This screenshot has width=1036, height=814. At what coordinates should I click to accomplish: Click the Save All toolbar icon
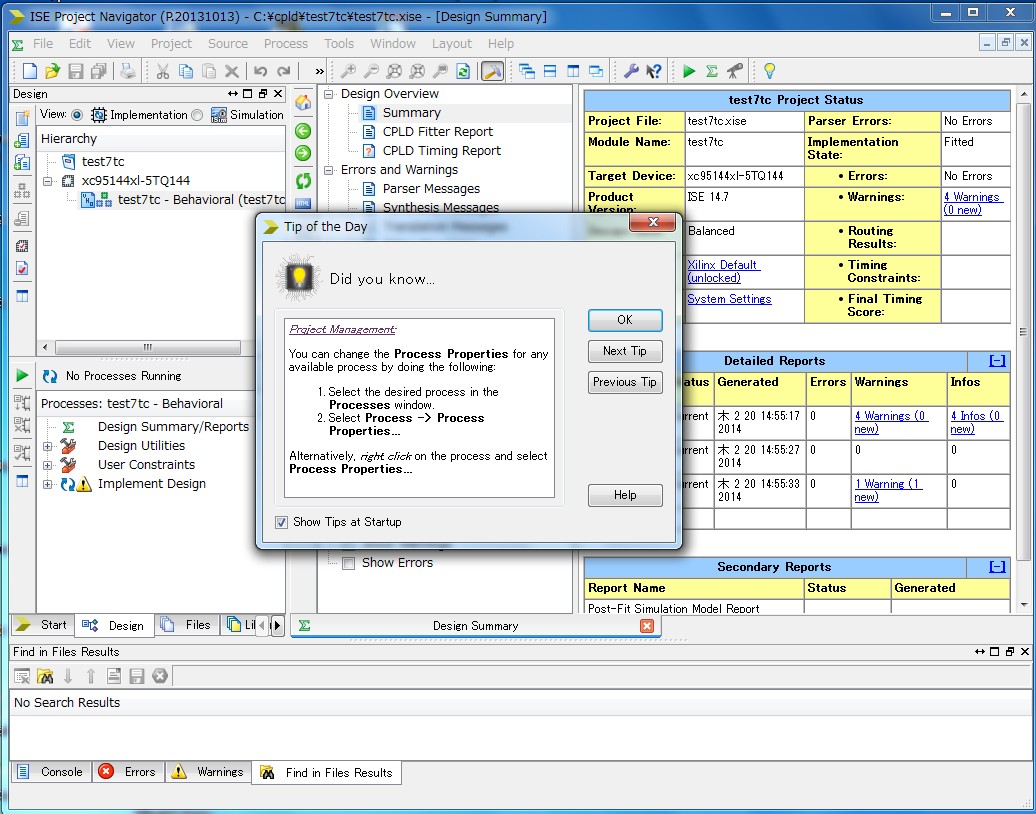99,71
